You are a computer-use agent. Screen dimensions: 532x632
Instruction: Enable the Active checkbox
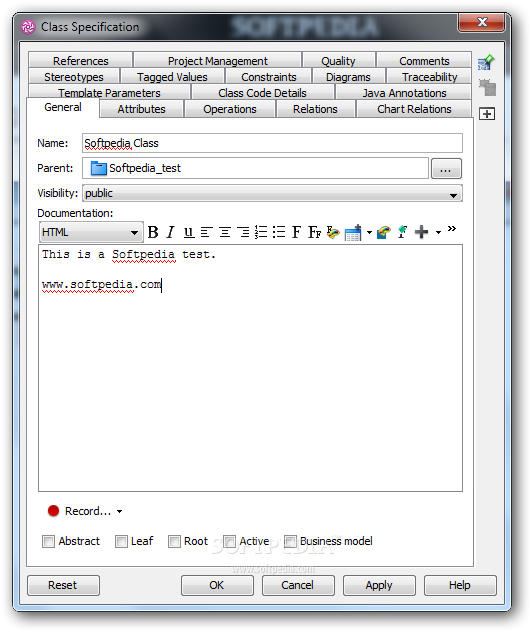tap(229, 541)
